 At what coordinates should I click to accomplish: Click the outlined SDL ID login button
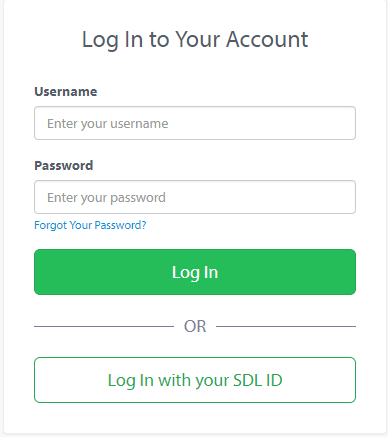(195, 380)
